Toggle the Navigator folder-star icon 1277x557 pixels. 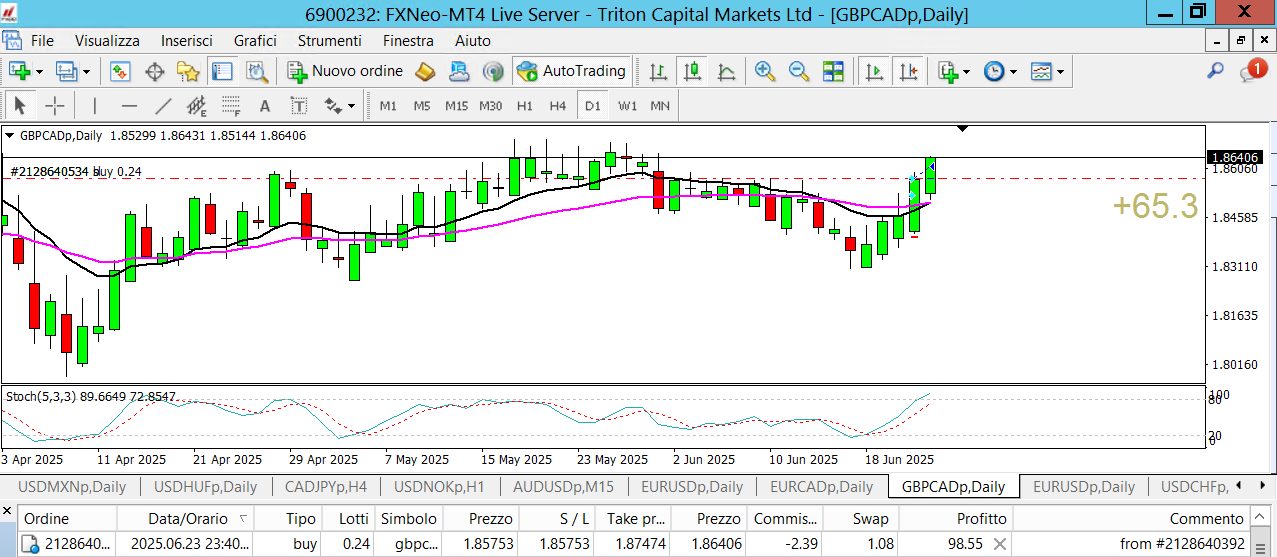tap(188, 71)
